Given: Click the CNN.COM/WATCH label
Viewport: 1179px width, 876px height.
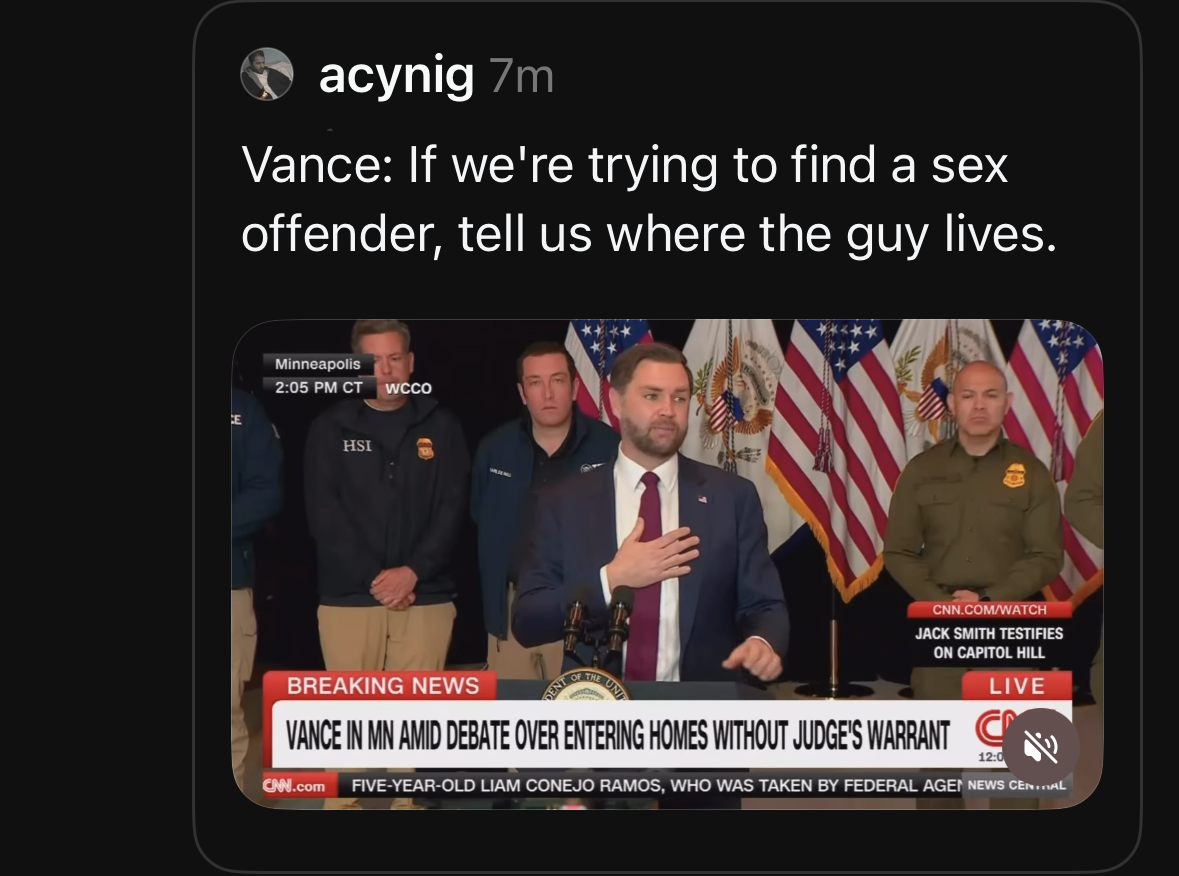Looking at the screenshot, I should tap(988, 609).
